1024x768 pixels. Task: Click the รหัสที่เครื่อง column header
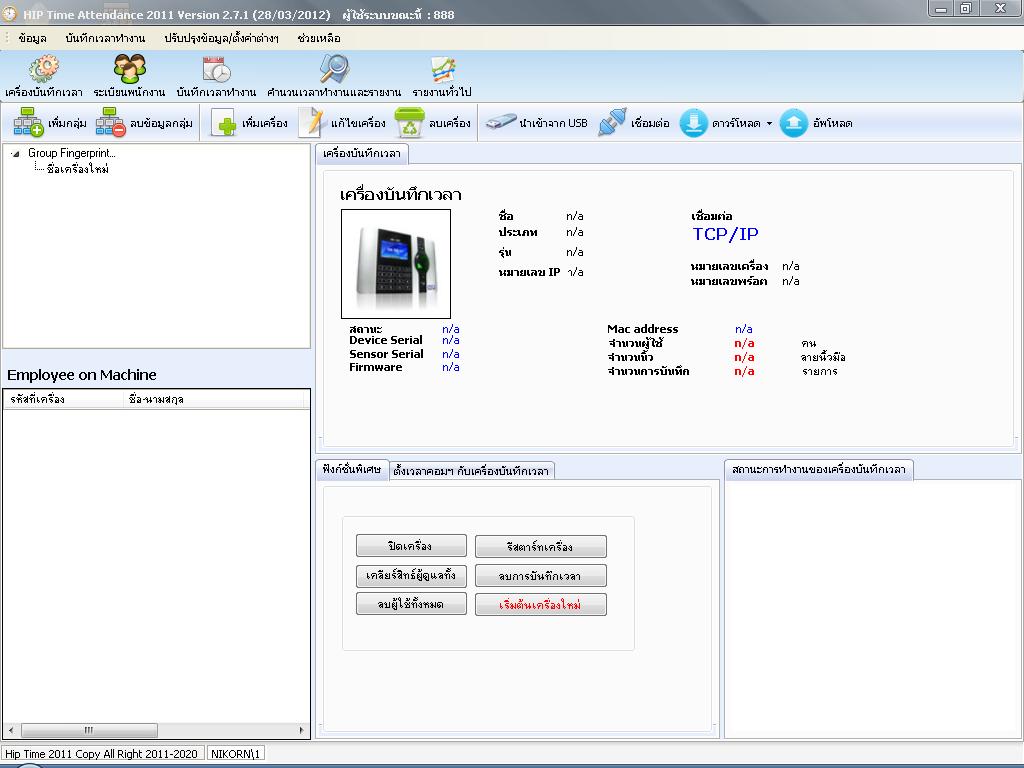63,399
